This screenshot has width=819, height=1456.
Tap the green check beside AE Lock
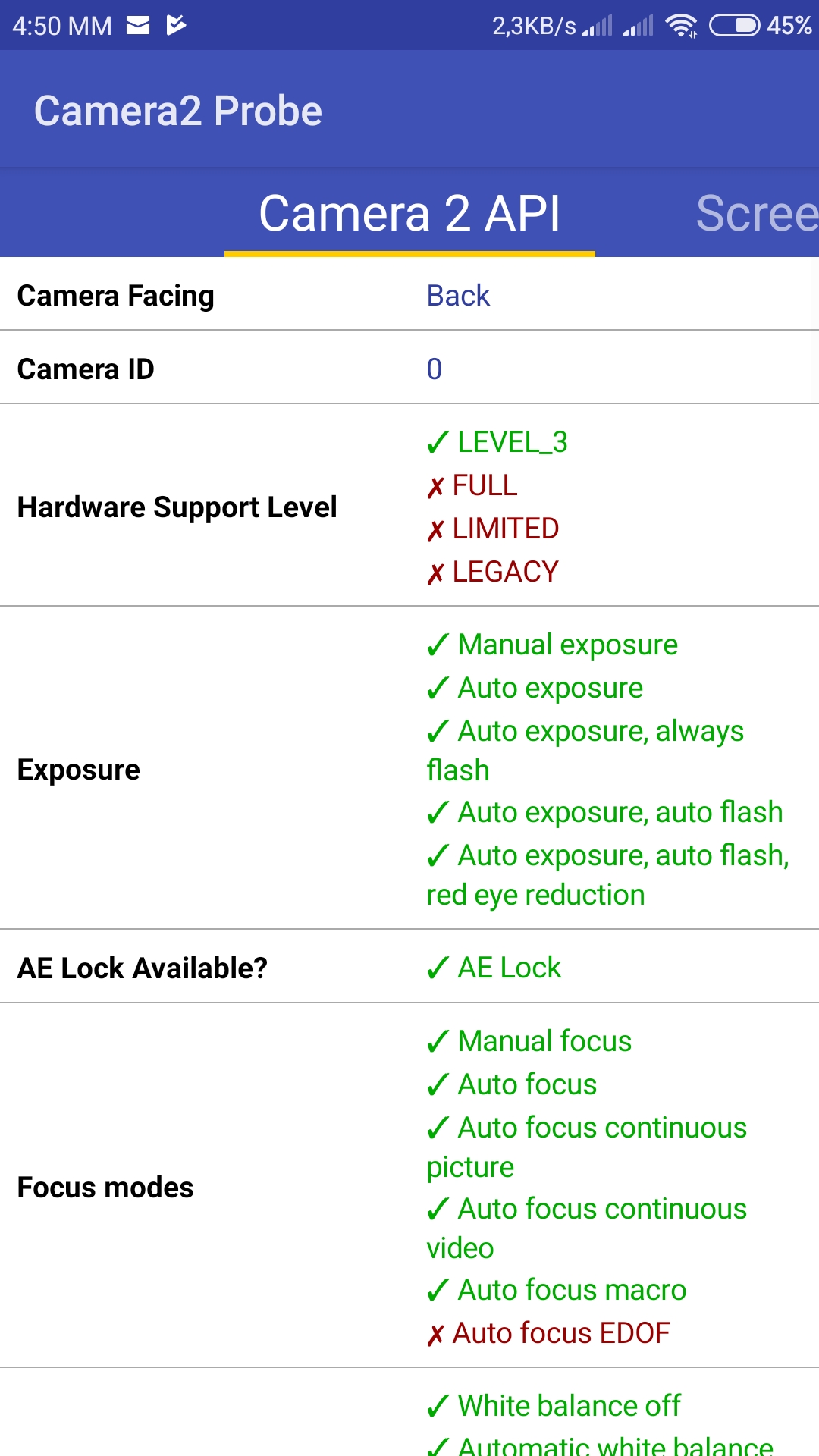point(438,968)
